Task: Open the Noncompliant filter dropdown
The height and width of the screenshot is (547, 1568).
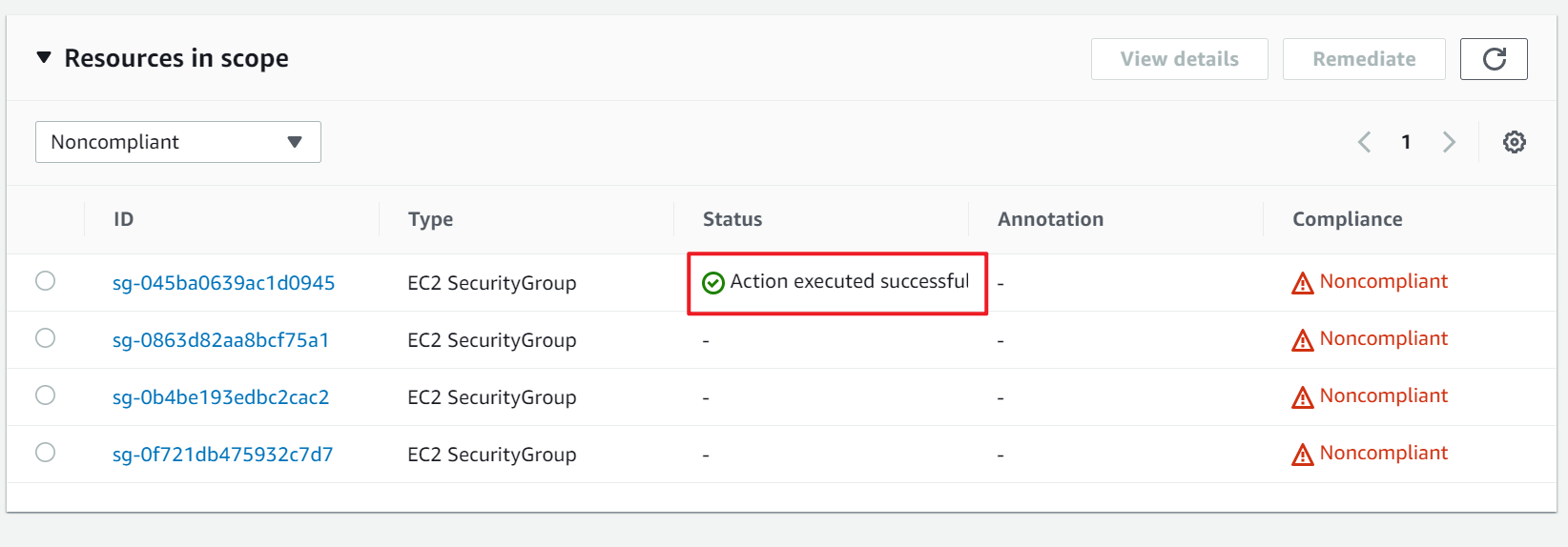Action: click(x=177, y=142)
